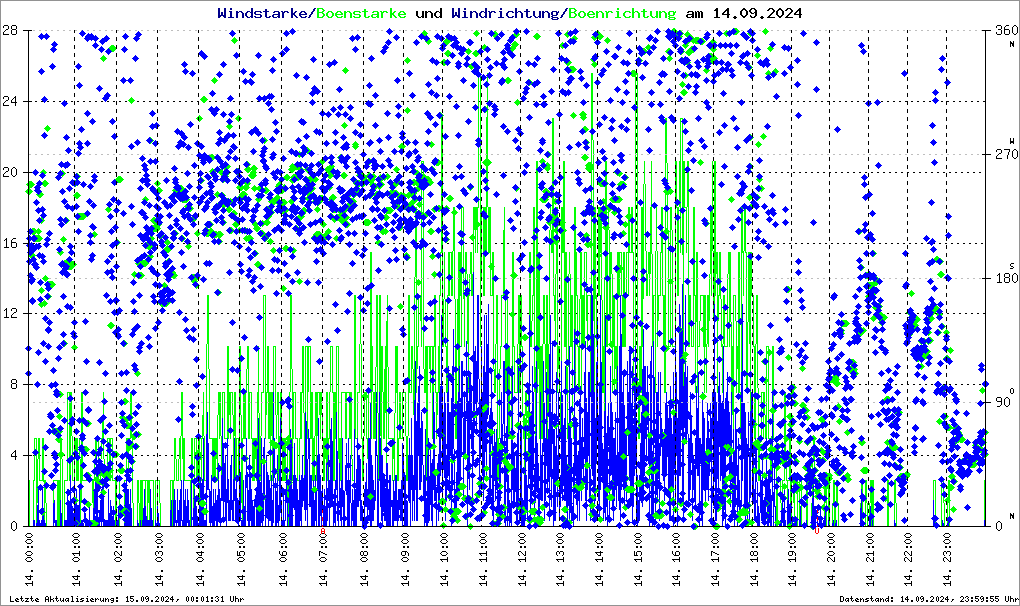Click the time label "14. 04:00"

200,560
